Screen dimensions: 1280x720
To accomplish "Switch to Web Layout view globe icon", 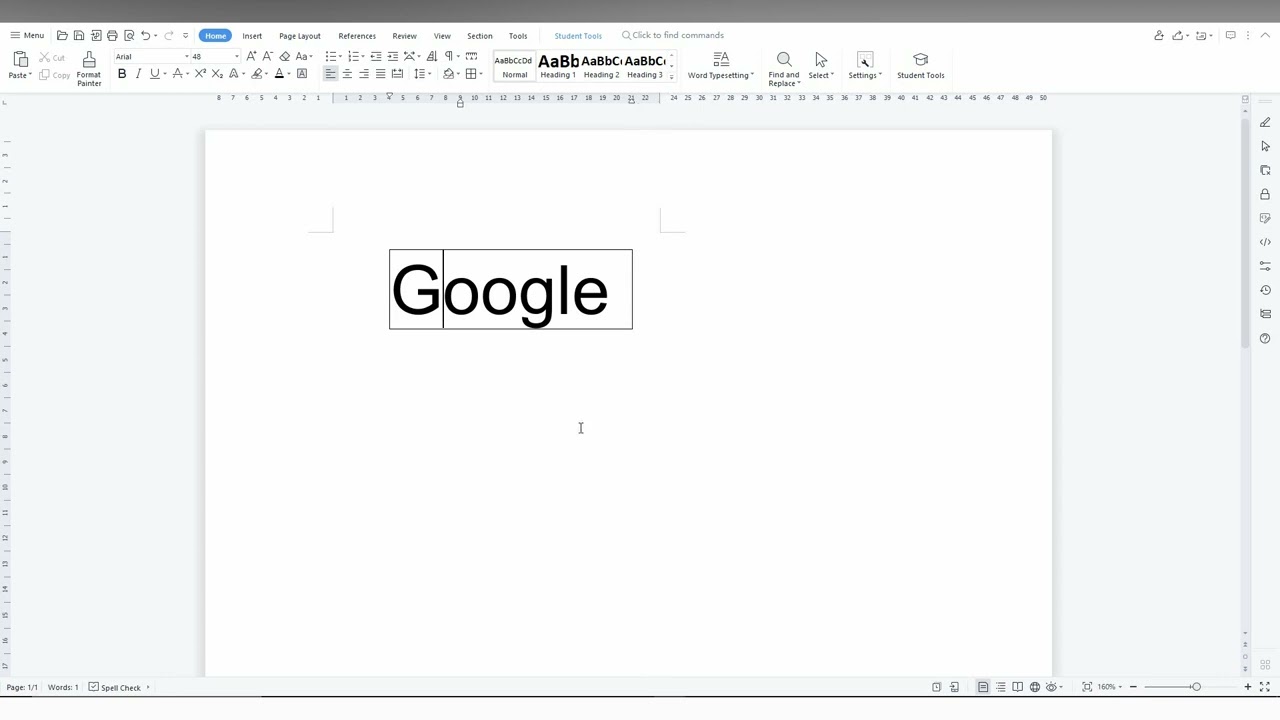I will pyautogui.click(x=1035, y=687).
